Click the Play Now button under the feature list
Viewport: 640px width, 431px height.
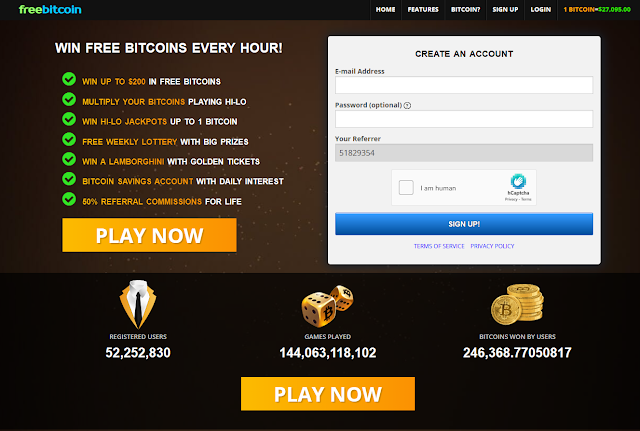[149, 235]
